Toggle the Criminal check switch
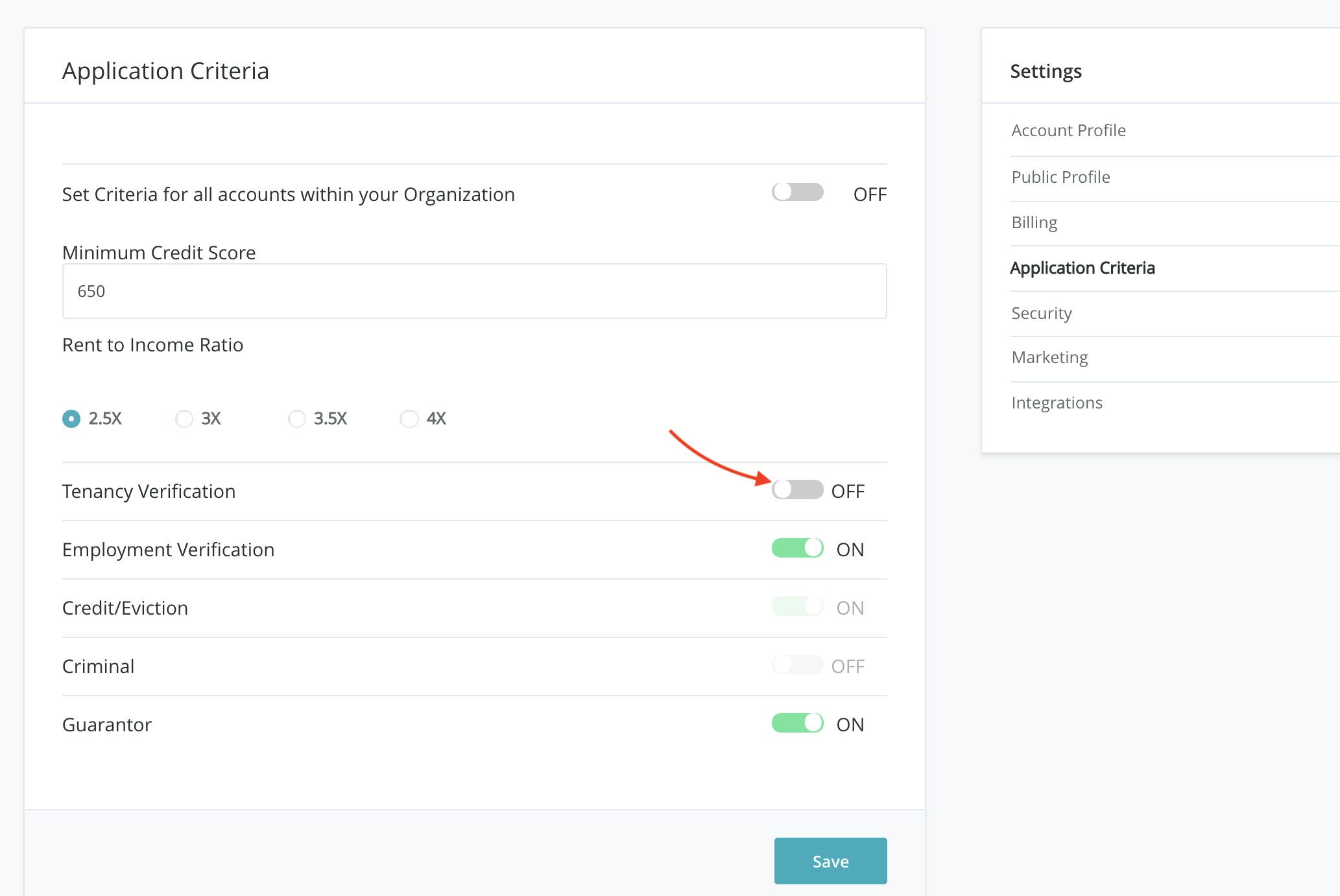Image resolution: width=1340 pixels, height=896 pixels. click(x=797, y=665)
